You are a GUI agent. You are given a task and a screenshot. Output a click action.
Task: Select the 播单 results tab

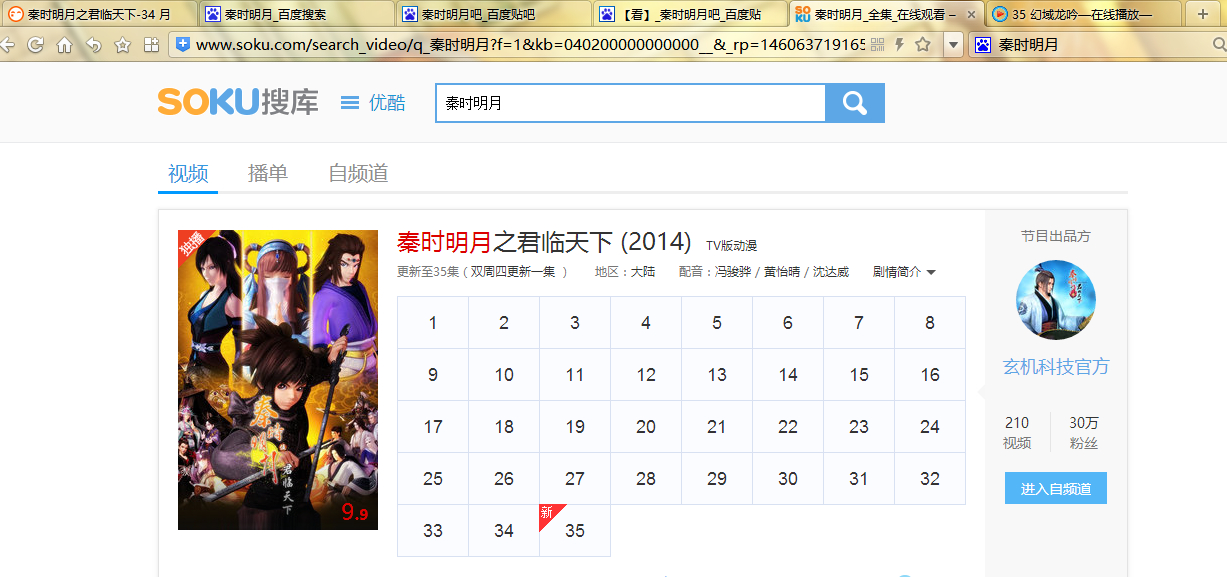pyautogui.click(x=268, y=173)
